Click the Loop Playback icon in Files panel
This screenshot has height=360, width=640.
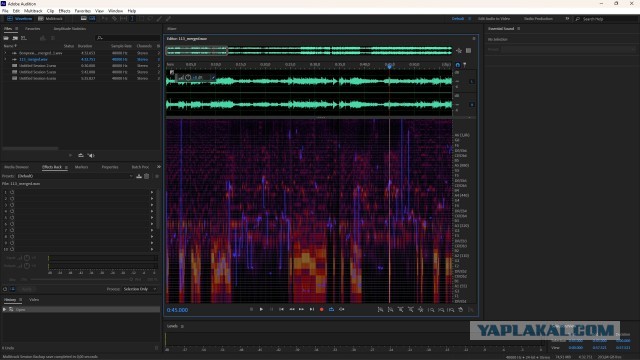(81, 156)
